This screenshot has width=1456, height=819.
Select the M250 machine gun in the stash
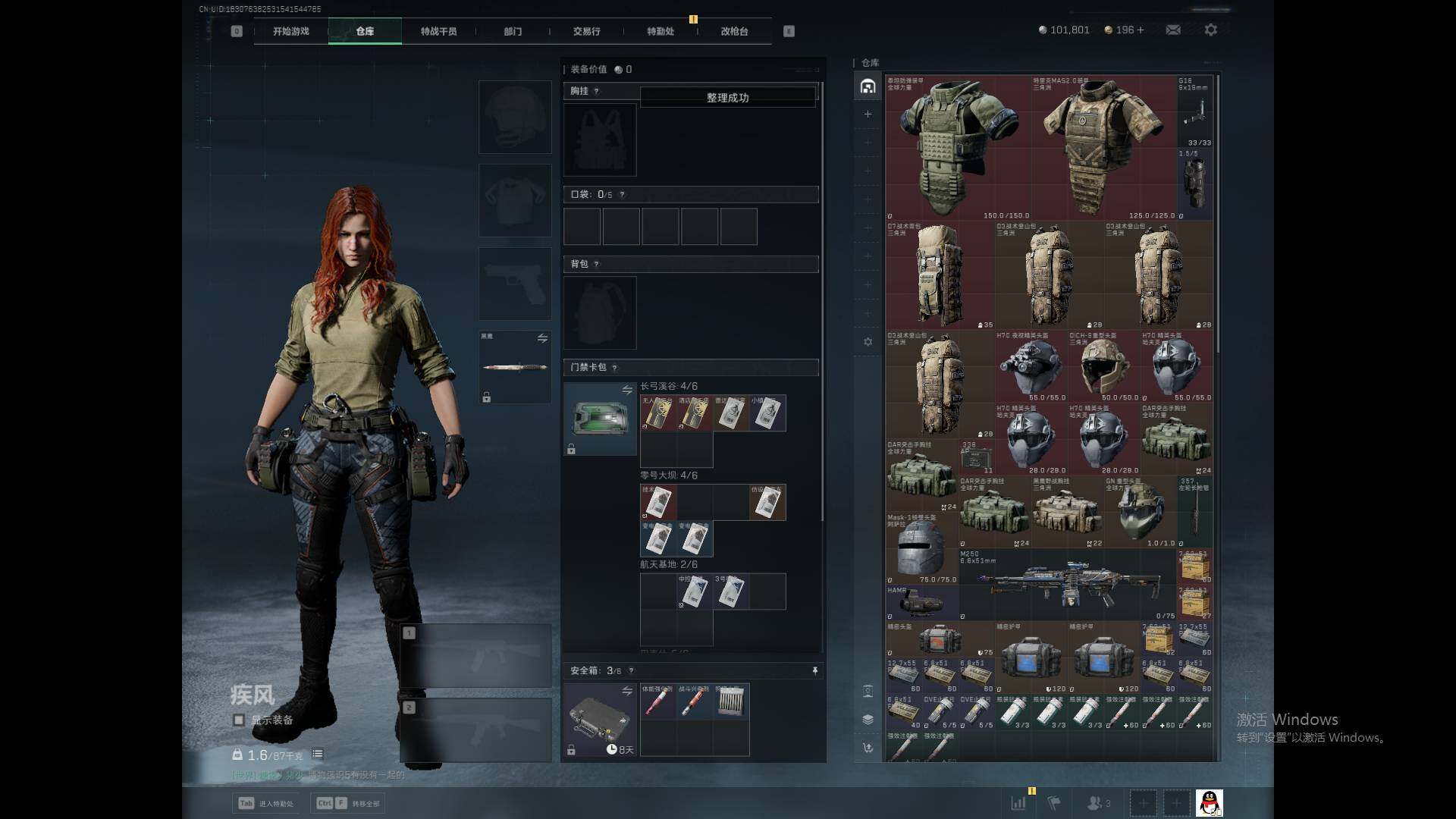point(1068,584)
